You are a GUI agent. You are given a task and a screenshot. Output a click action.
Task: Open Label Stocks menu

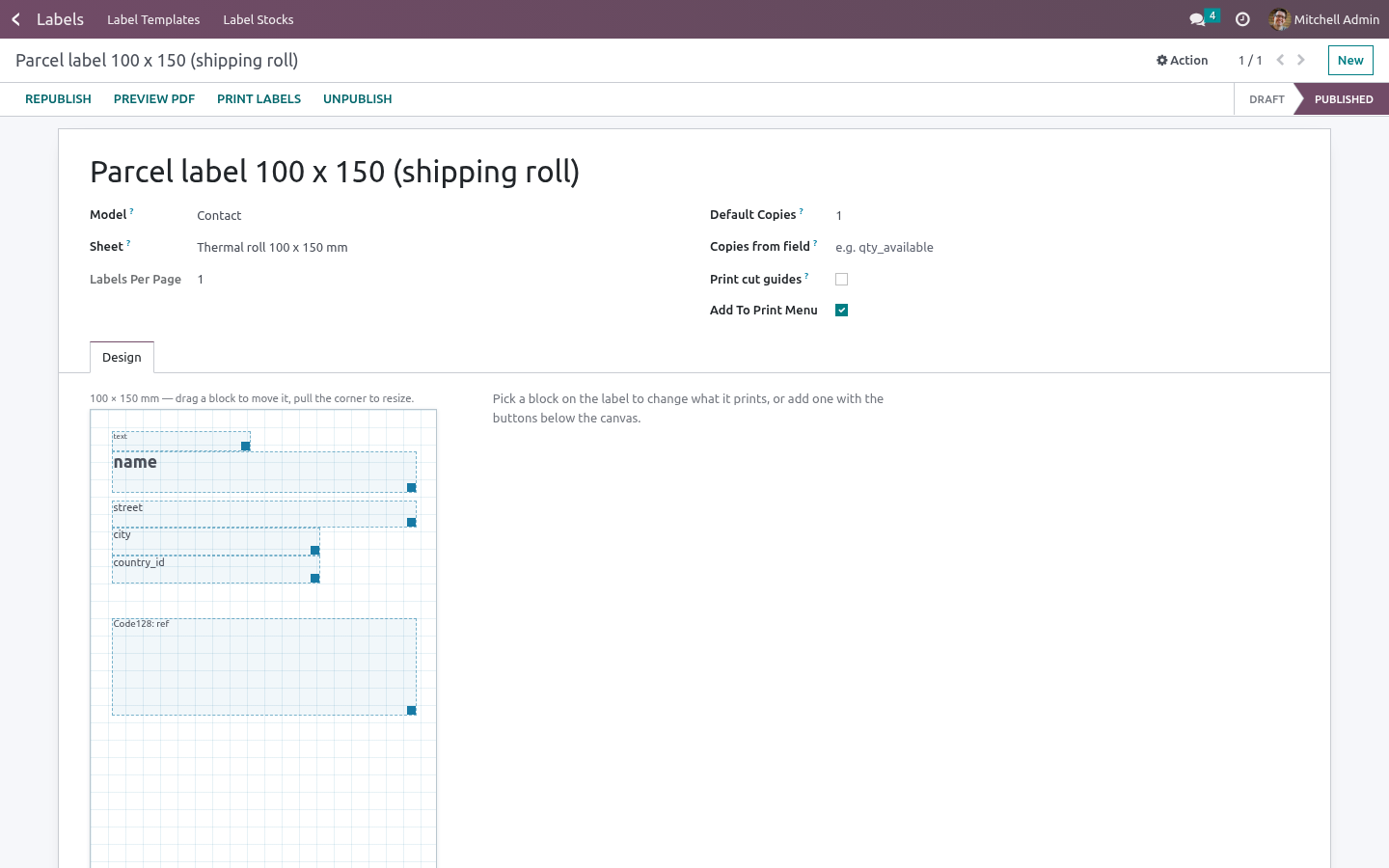(258, 19)
